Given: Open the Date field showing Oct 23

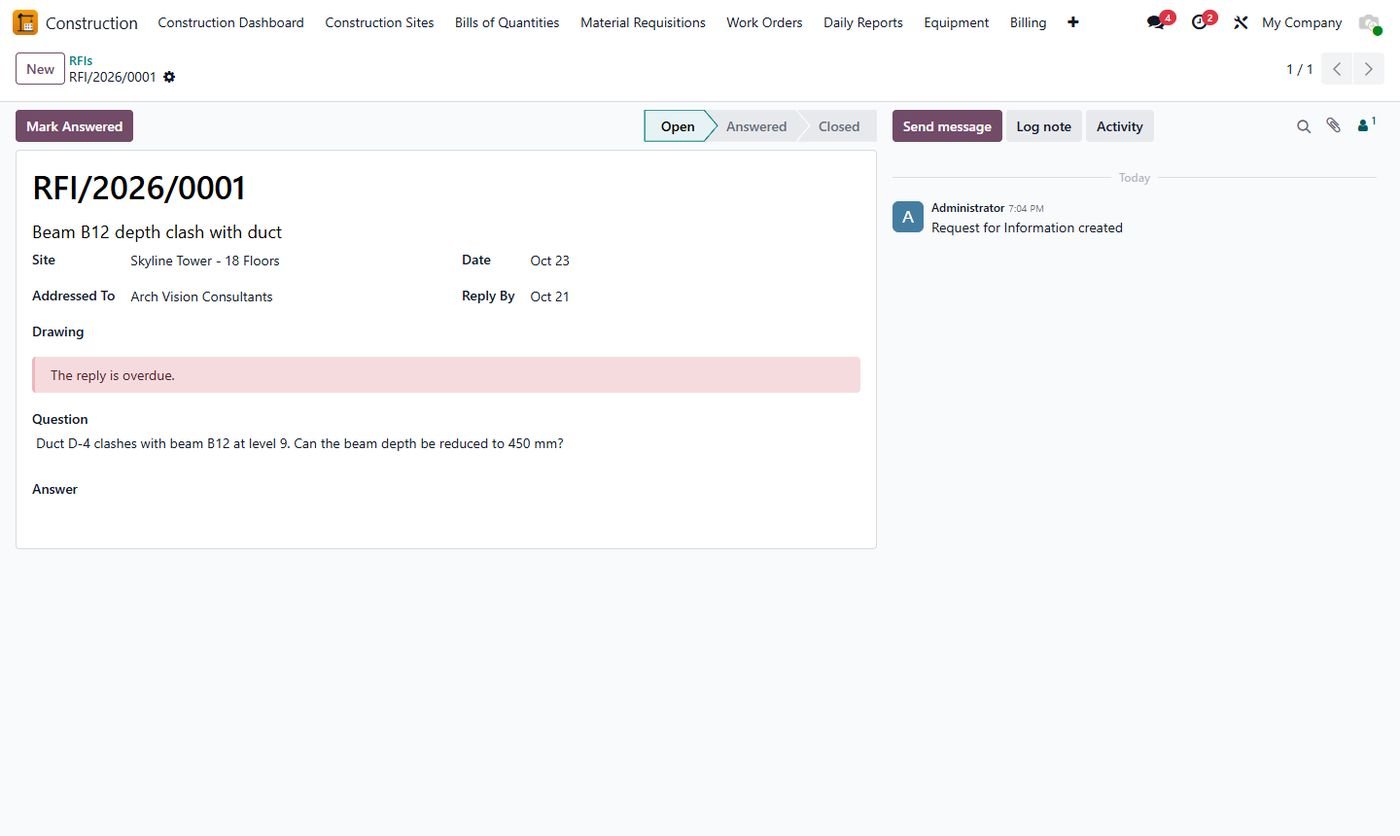Looking at the screenshot, I should tap(550, 261).
